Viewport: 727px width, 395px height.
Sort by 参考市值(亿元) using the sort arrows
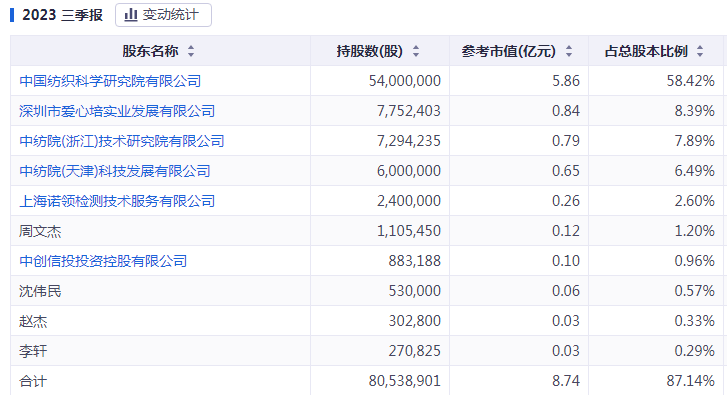[569, 51]
